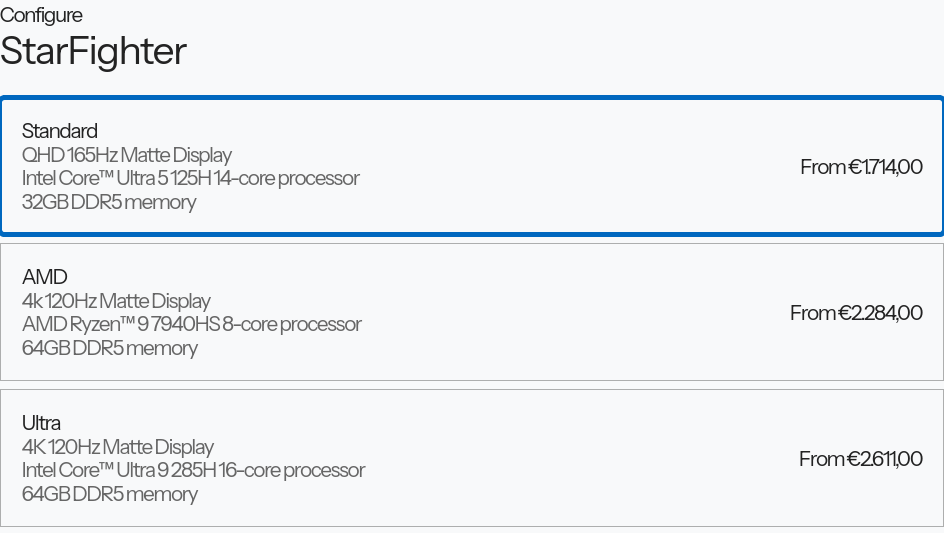
Task: Click the Ultra title text
Action: [x=41, y=423]
